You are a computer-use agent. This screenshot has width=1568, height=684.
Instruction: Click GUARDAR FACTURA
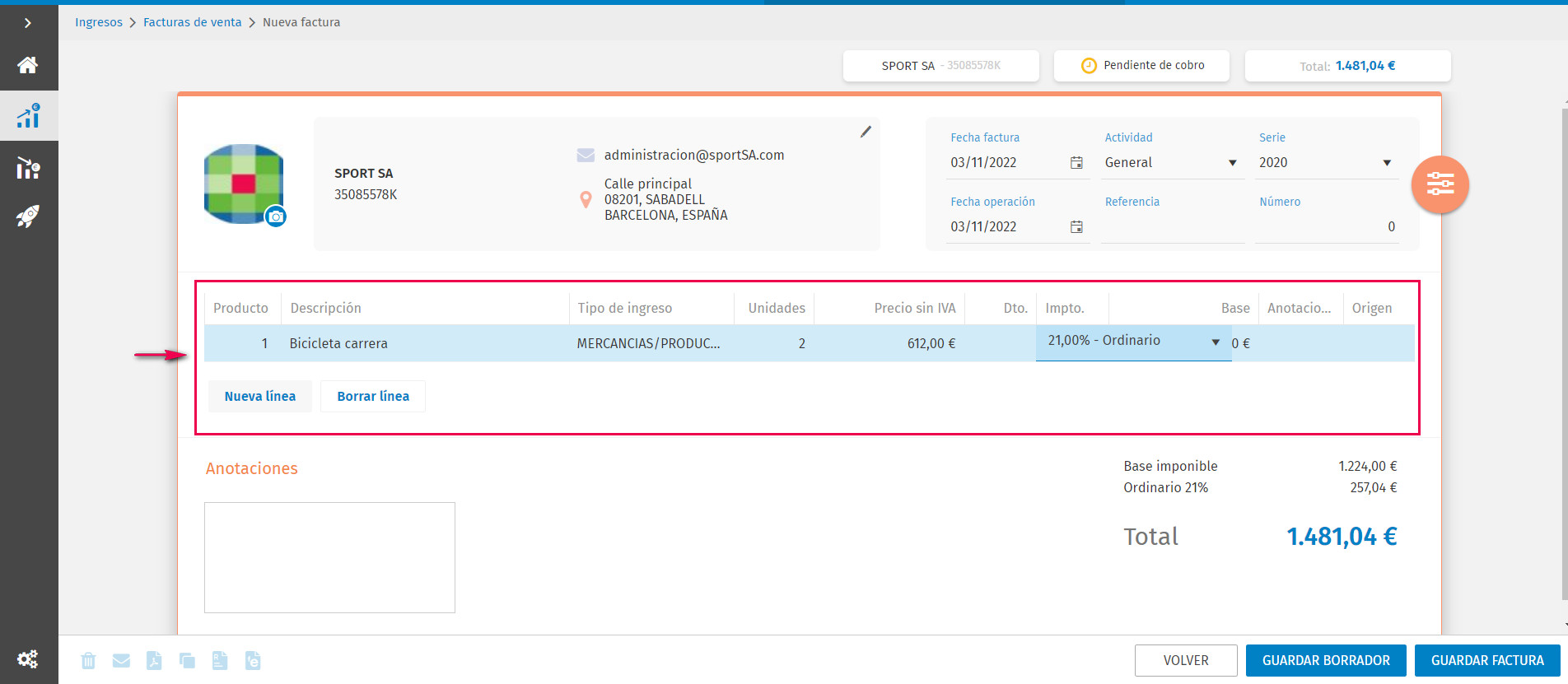point(1487,660)
